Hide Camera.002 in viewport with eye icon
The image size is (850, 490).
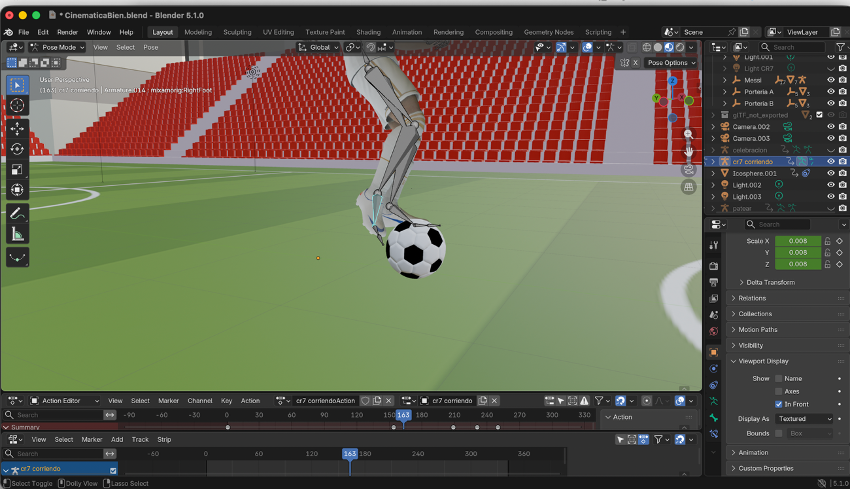click(x=830, y=127)
